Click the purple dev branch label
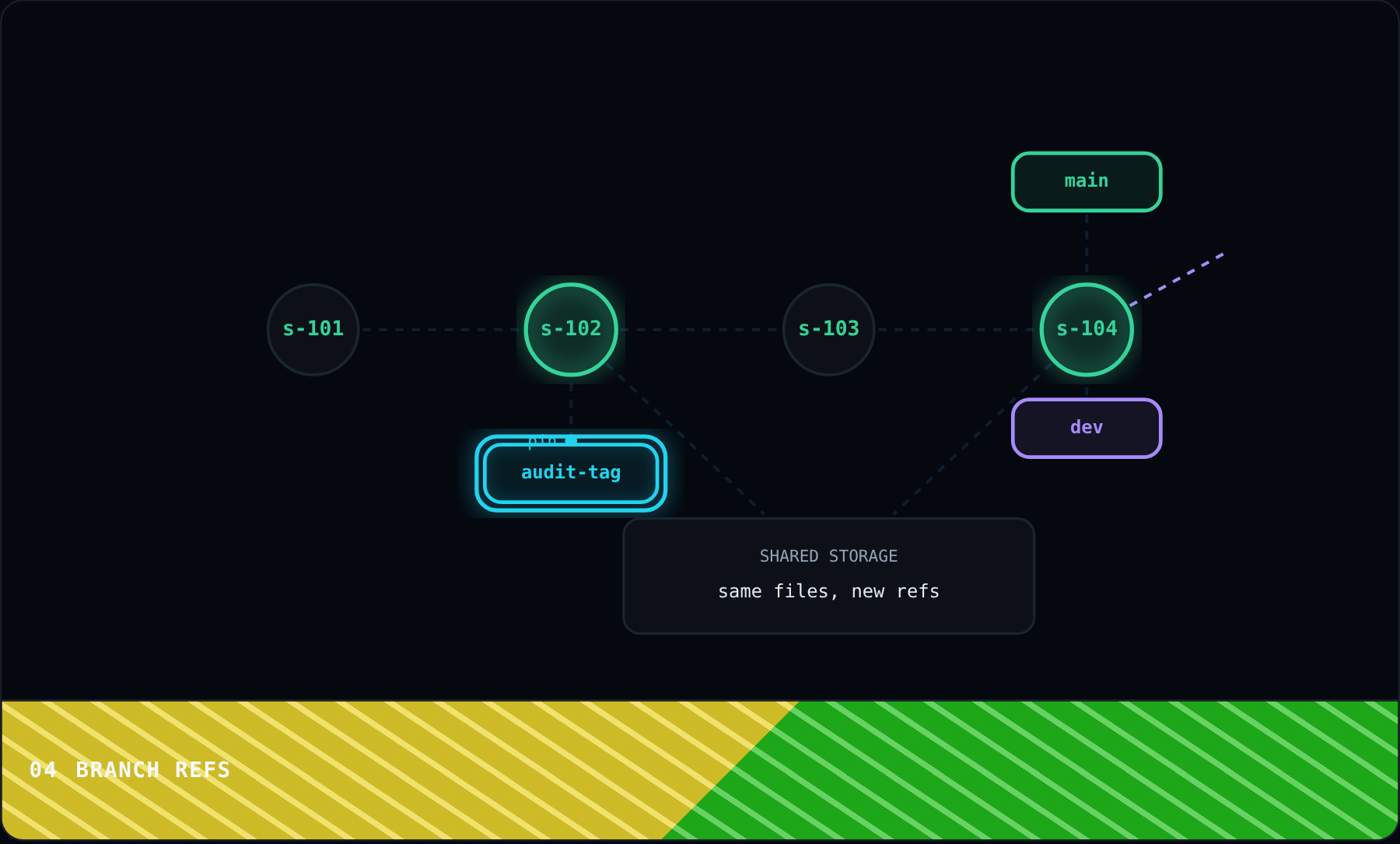 [1087, 428]
